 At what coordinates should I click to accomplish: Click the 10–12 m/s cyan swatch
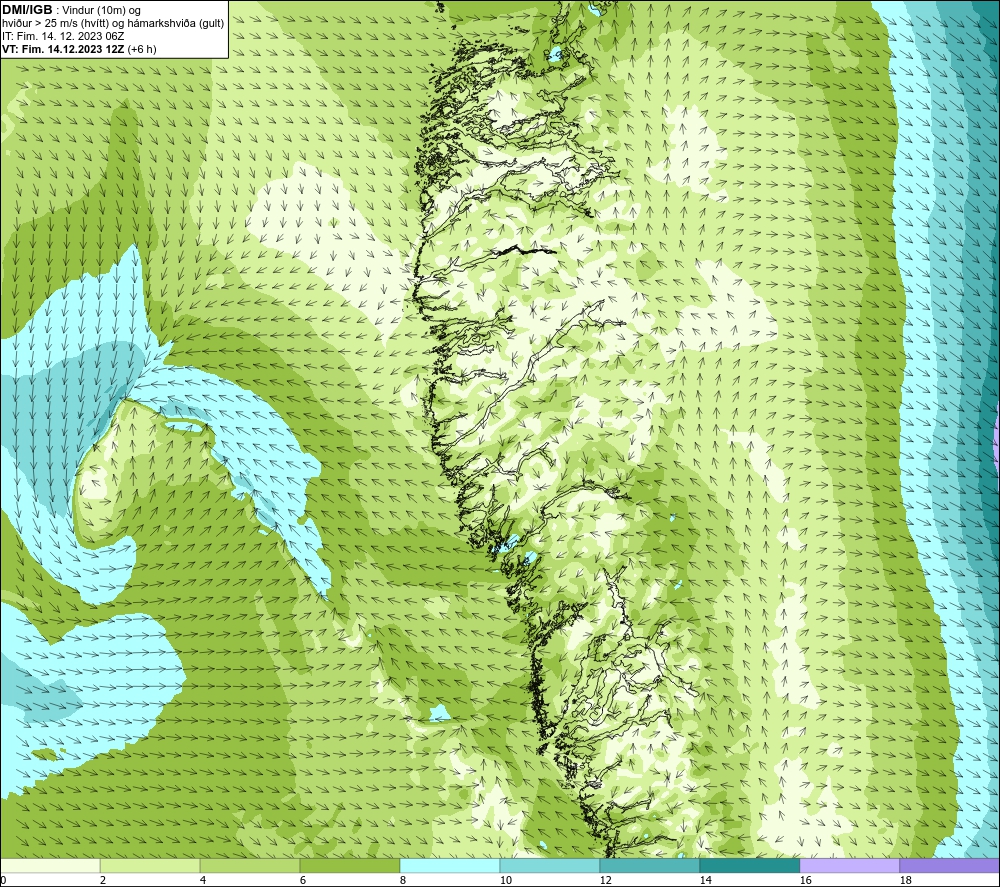(x=550, y=865)
